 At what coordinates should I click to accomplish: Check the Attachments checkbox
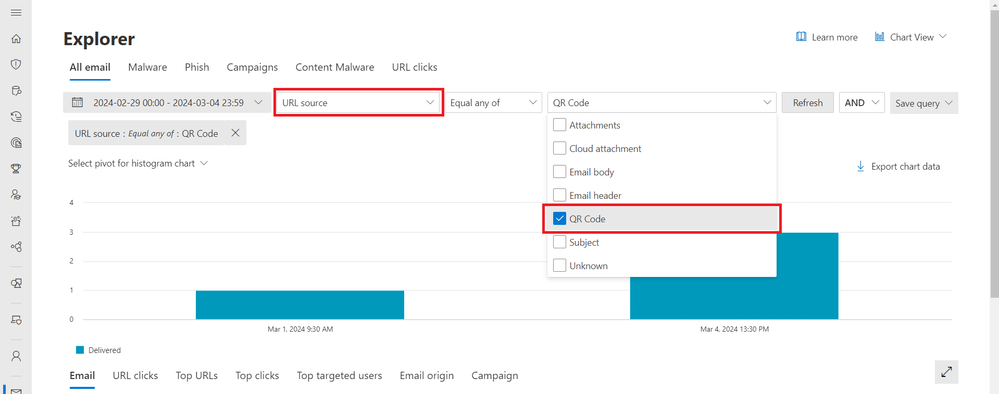coord(559,125)
